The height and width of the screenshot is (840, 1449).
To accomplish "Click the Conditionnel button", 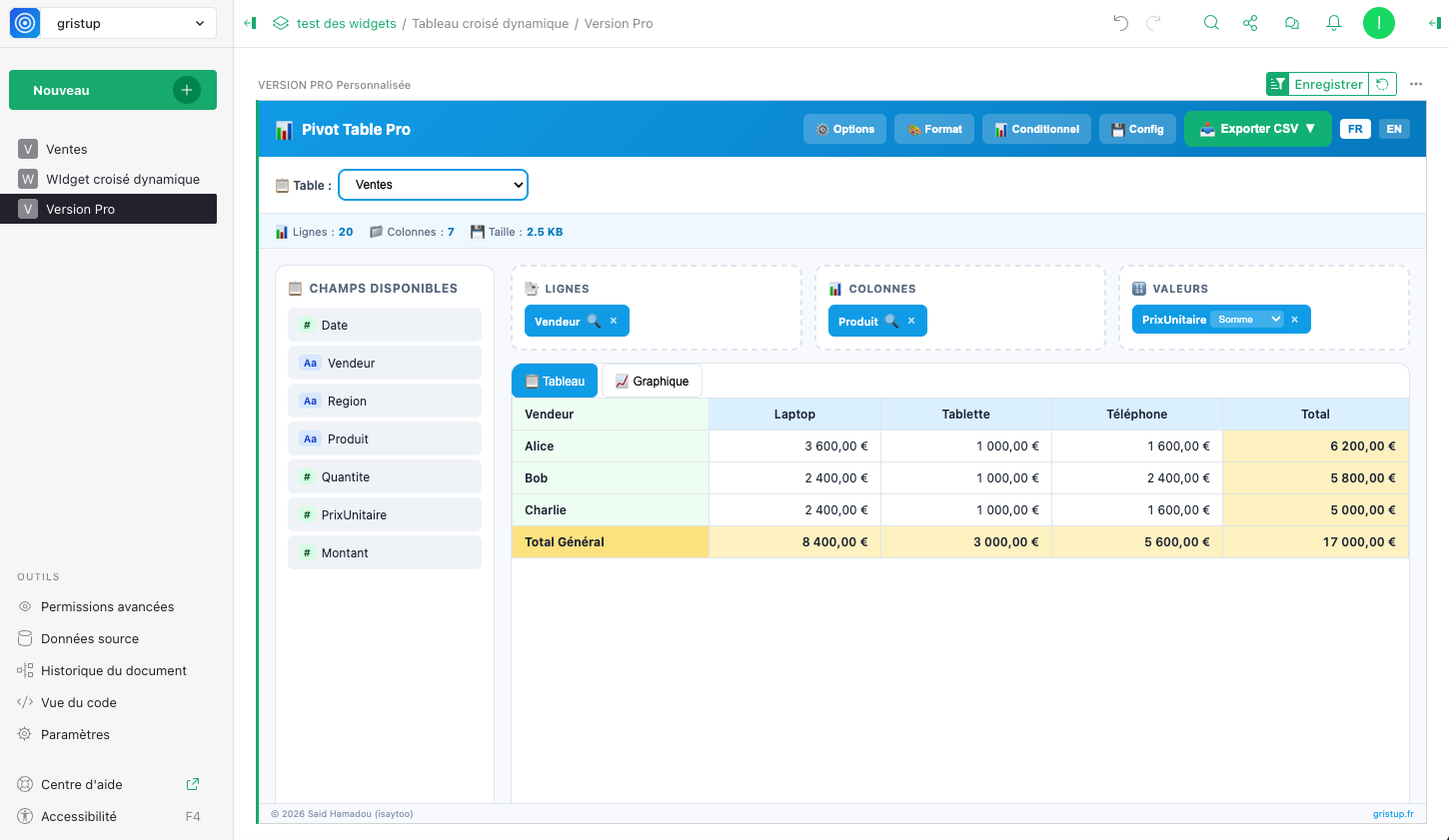I will [x=1036, y=129].
